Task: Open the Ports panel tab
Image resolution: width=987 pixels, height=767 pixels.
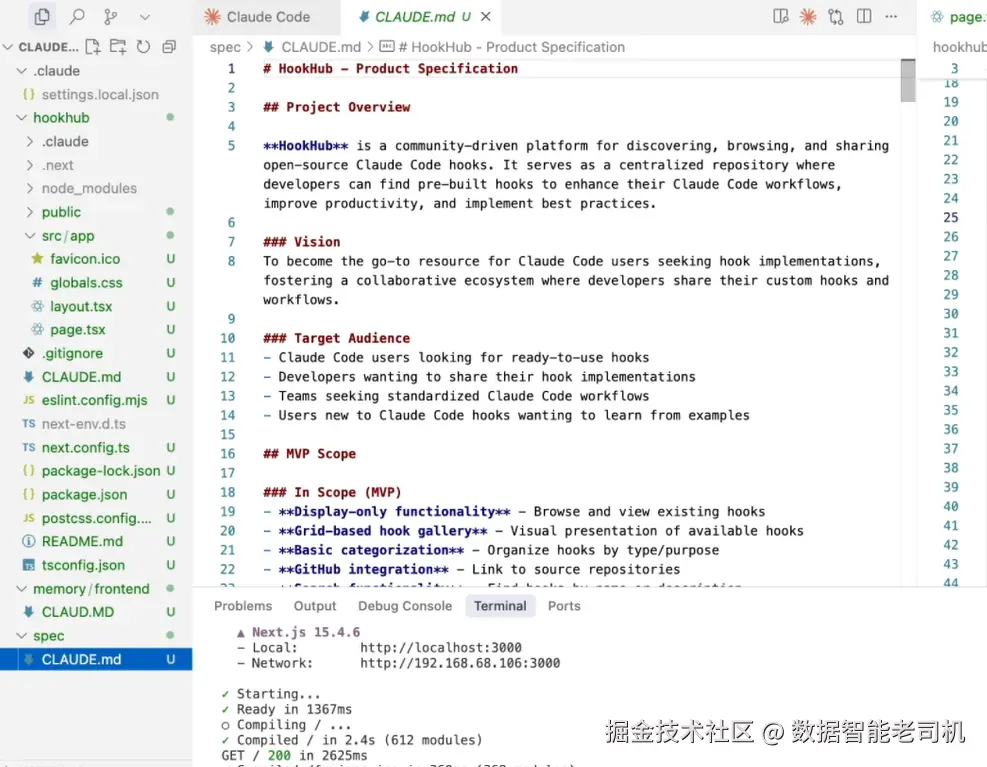Action: [x=564, y=606]
